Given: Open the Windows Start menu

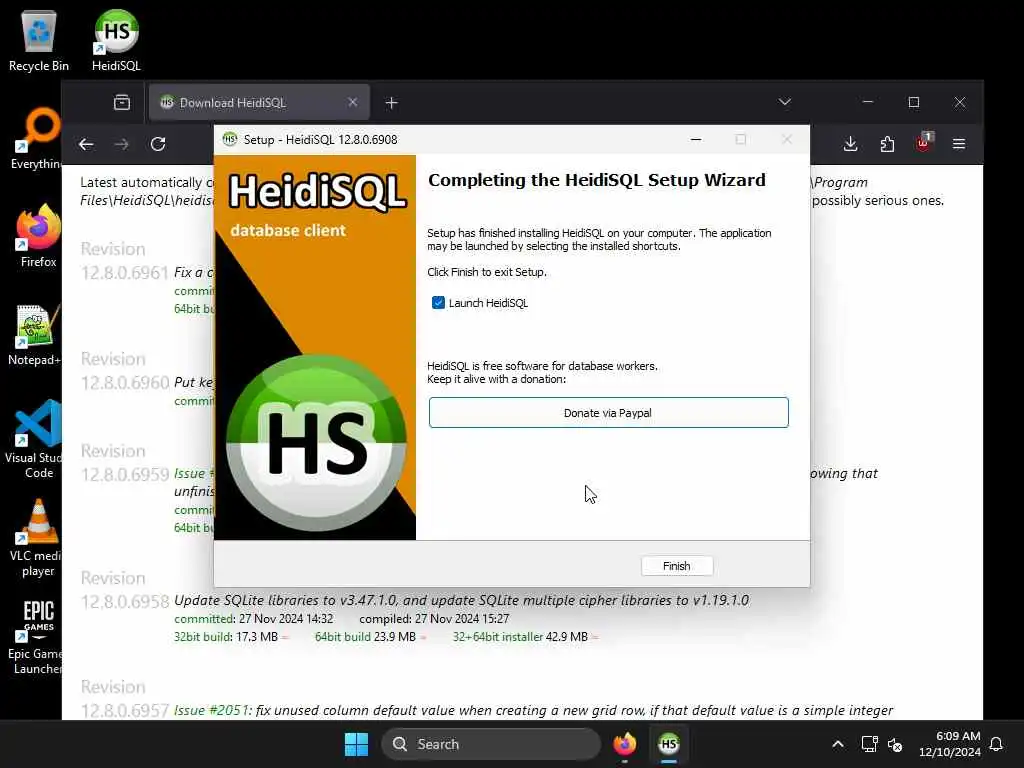Looking at the screenshot, I should (x=357, y=744).
